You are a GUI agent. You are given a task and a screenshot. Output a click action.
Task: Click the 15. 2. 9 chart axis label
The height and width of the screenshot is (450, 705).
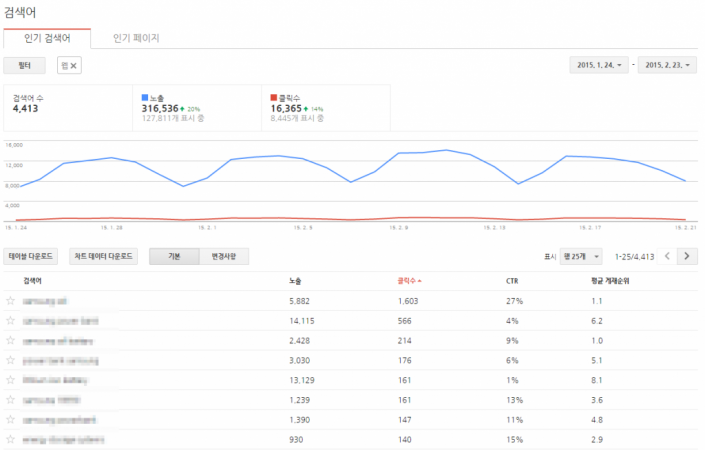click(399, 228)
